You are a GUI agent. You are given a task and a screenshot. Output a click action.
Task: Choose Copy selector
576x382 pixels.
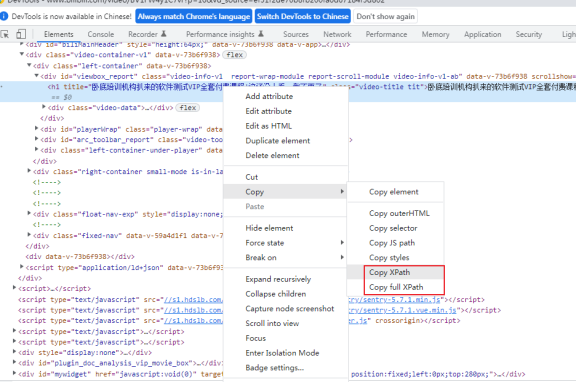(395, 228)
